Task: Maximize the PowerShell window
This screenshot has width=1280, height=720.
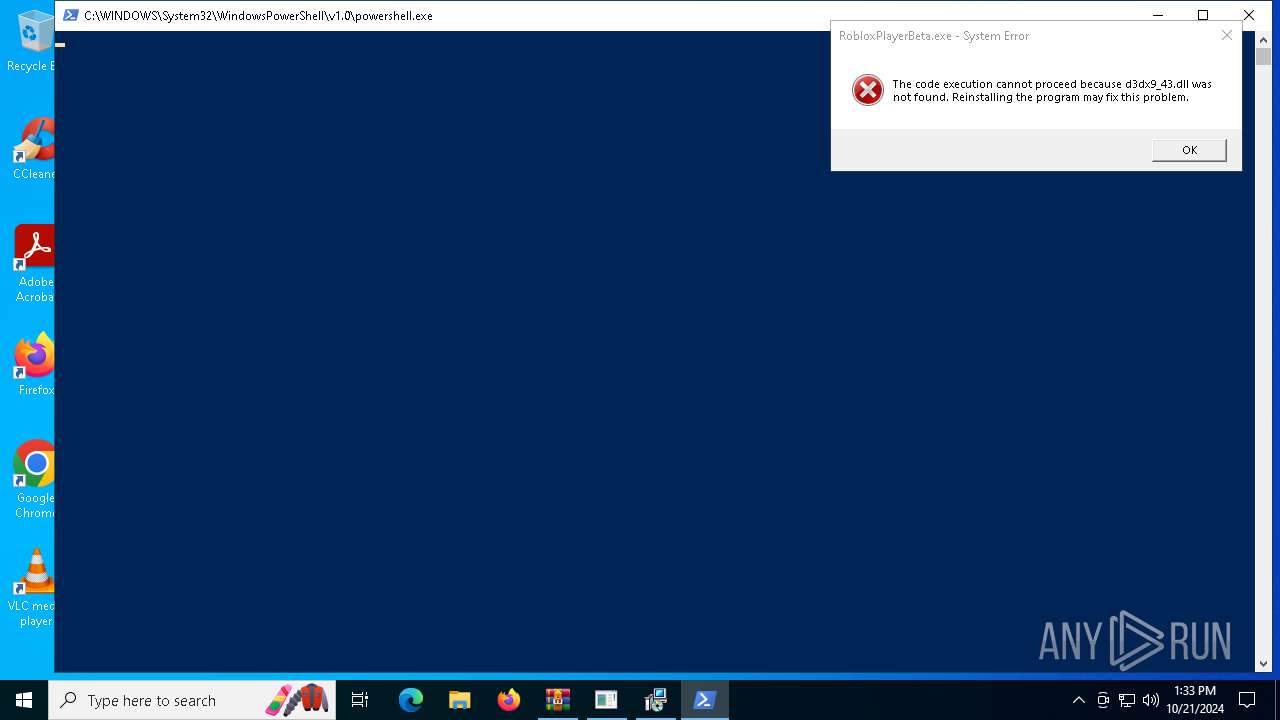Action: (1203, 15)
